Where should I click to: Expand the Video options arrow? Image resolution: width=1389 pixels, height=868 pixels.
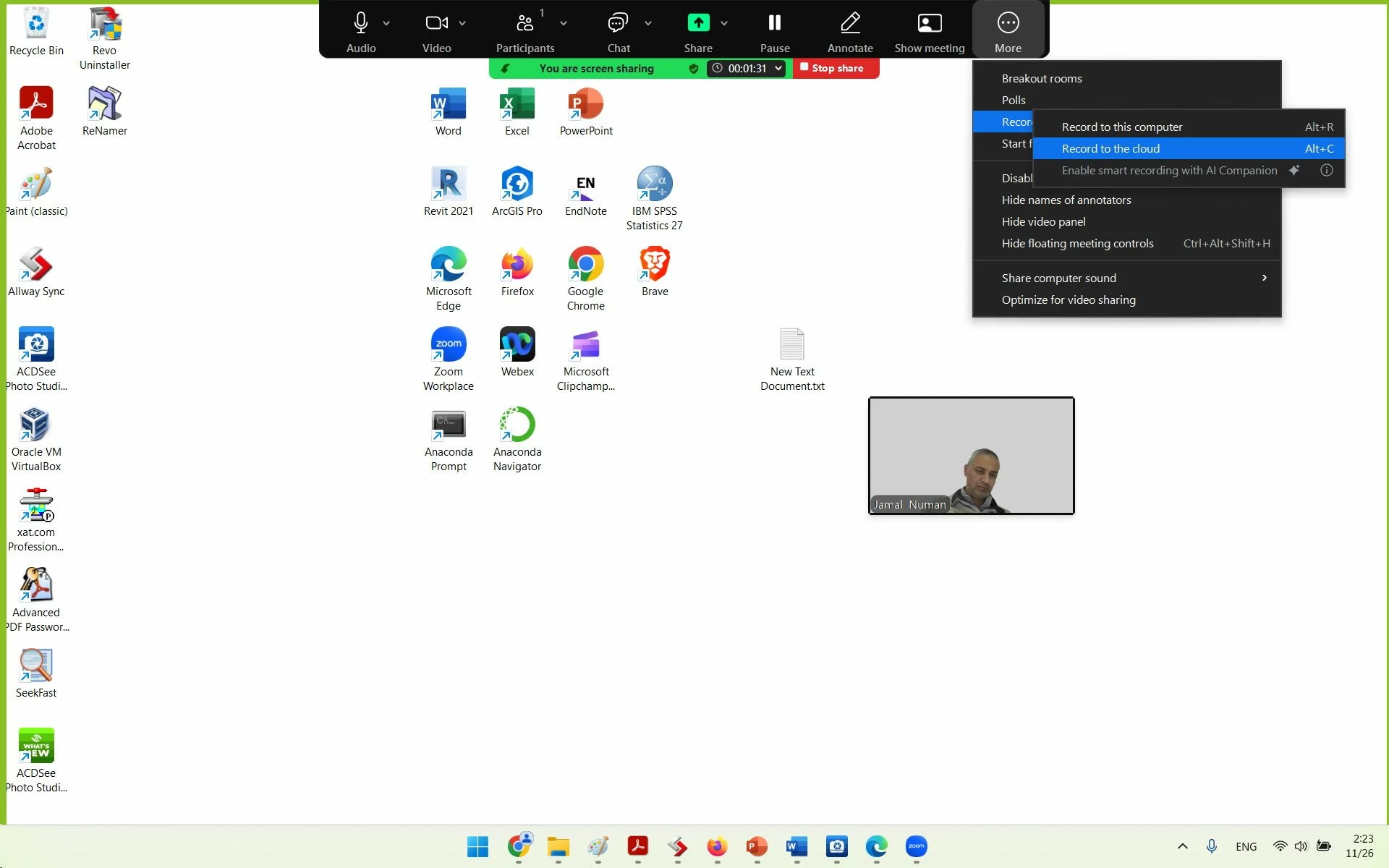[x=462, y=24]
